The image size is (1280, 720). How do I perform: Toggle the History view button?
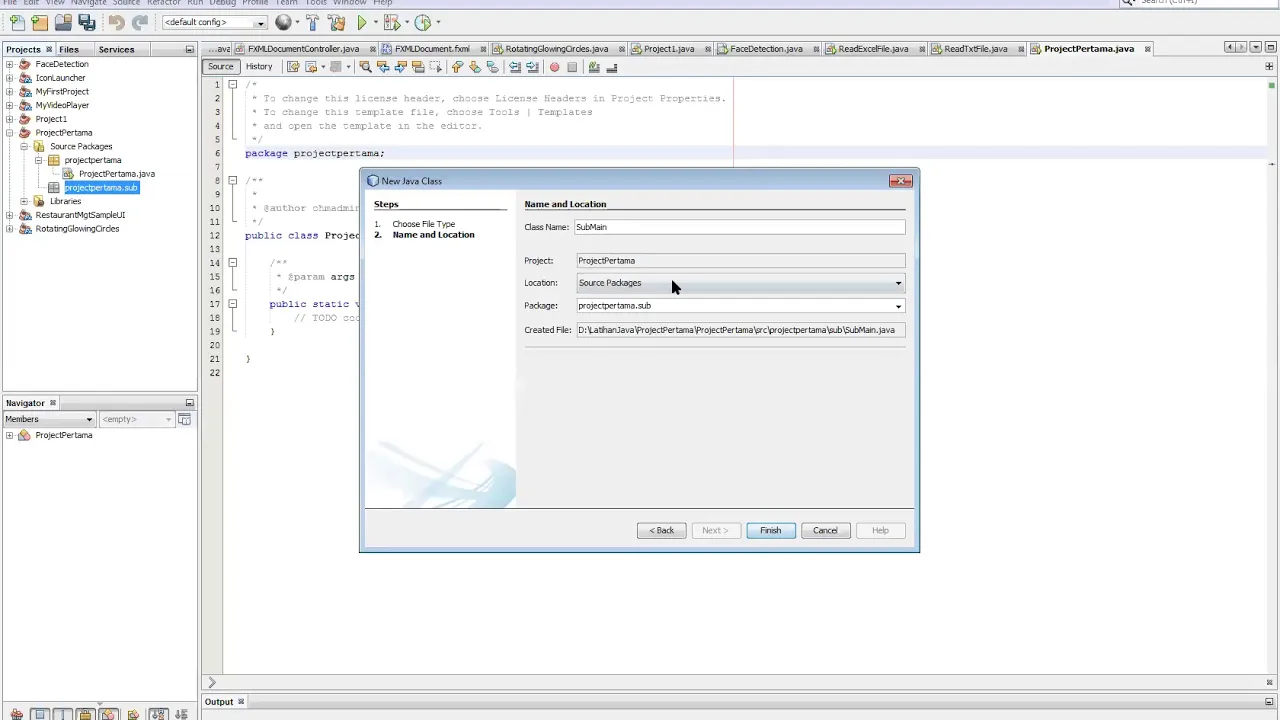click(259, 67)
